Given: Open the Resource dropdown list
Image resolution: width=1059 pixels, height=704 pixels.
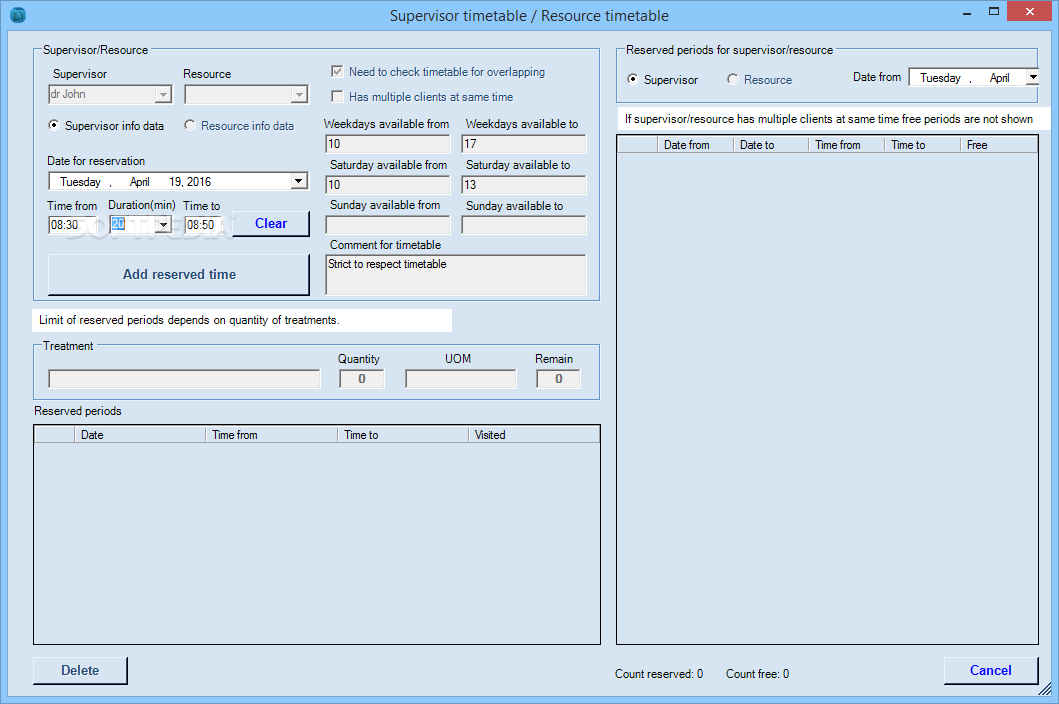Looking at the screenshot, I should click(x=299, y=95).
